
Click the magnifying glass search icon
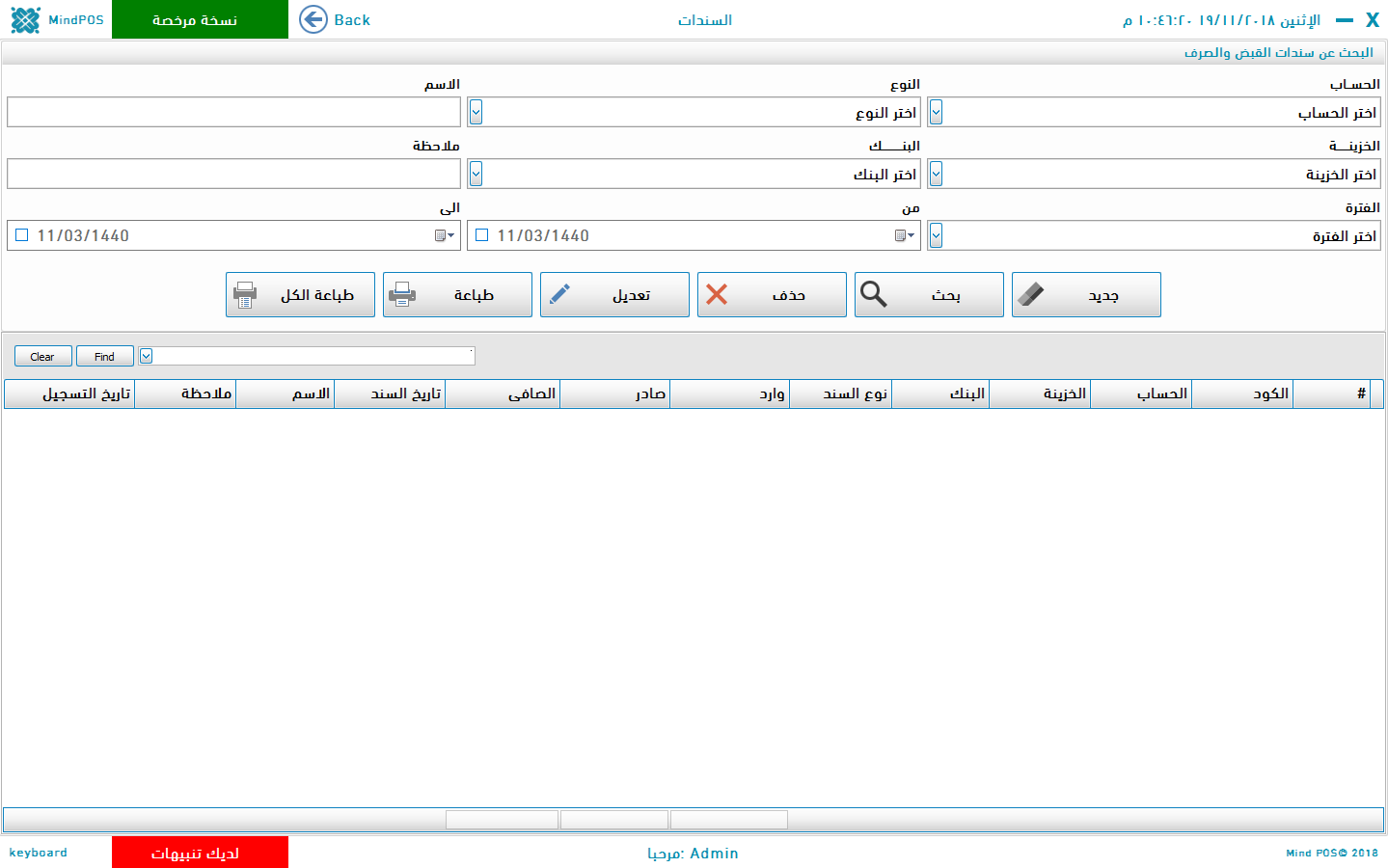click(x=873, y=294)
